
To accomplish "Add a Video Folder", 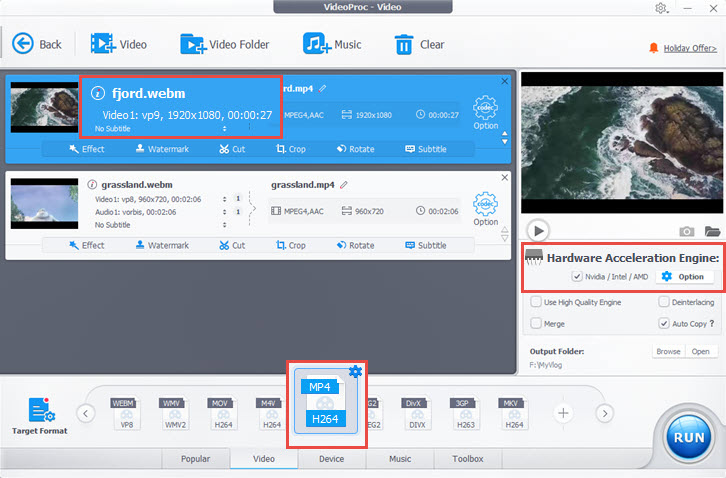I will (225, 44).
